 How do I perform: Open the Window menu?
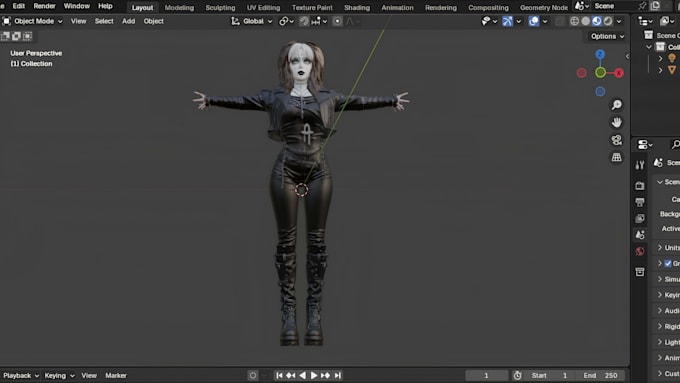[x=77, y=6]
